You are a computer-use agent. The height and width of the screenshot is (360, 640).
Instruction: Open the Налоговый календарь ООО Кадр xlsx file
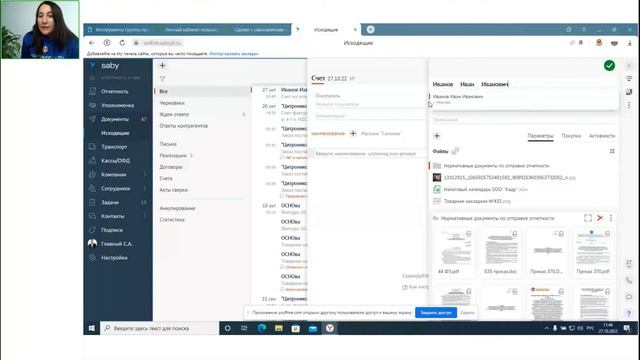pos(485,189)
